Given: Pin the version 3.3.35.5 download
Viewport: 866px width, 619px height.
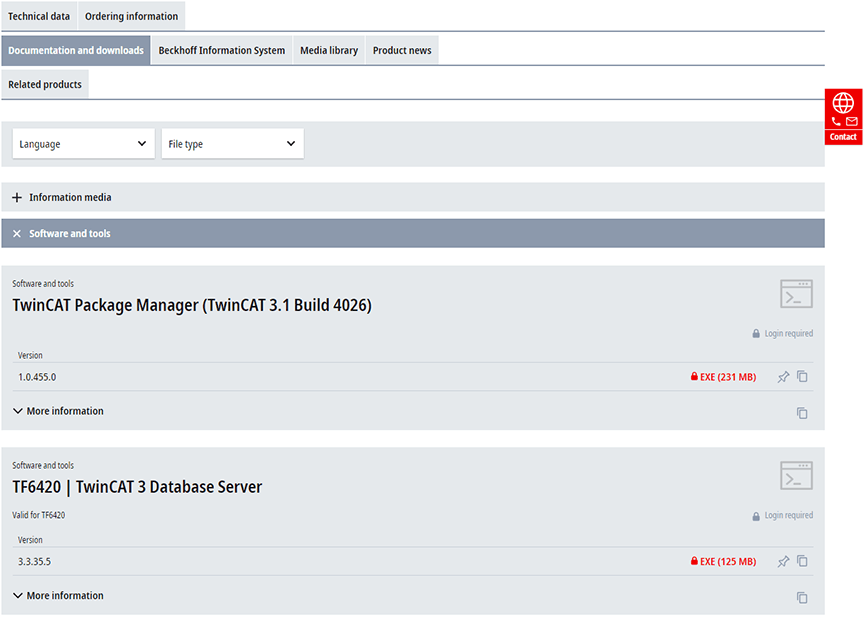Looking at the screenshot, I should tap(783, 562).
